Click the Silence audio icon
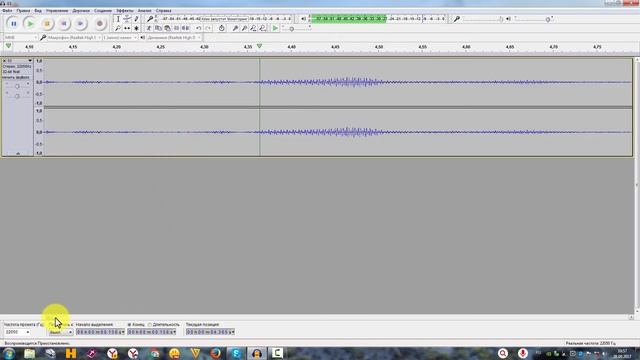This screenshot has width=640, height=360. tap(185, 28)
